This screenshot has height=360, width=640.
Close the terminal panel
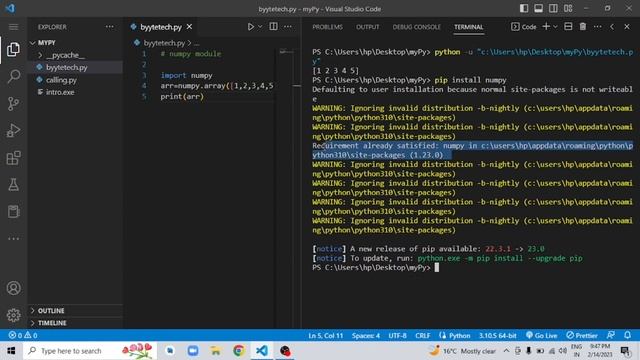coord(627,27)
